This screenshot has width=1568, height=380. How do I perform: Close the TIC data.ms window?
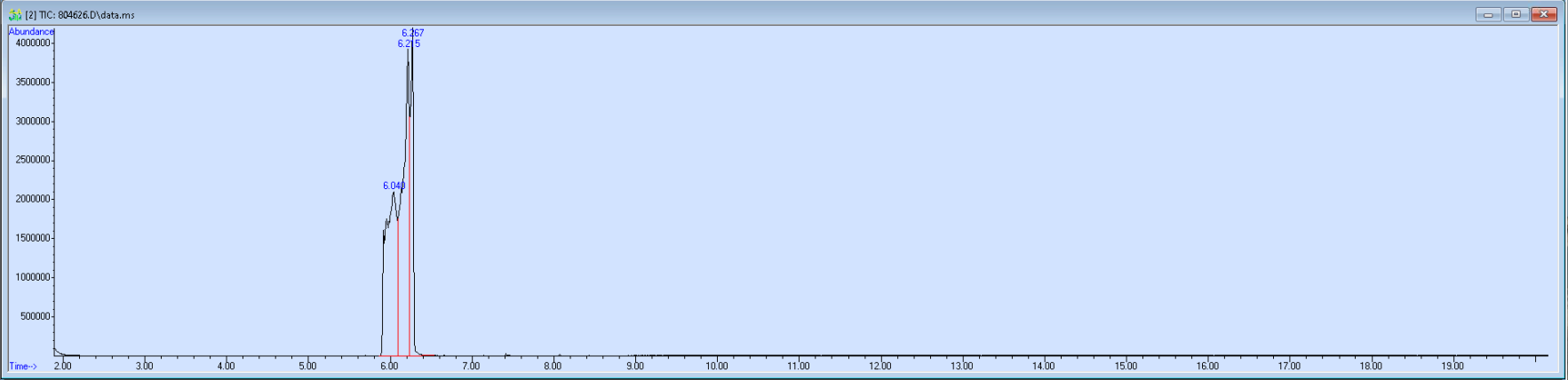[1544, 14]
